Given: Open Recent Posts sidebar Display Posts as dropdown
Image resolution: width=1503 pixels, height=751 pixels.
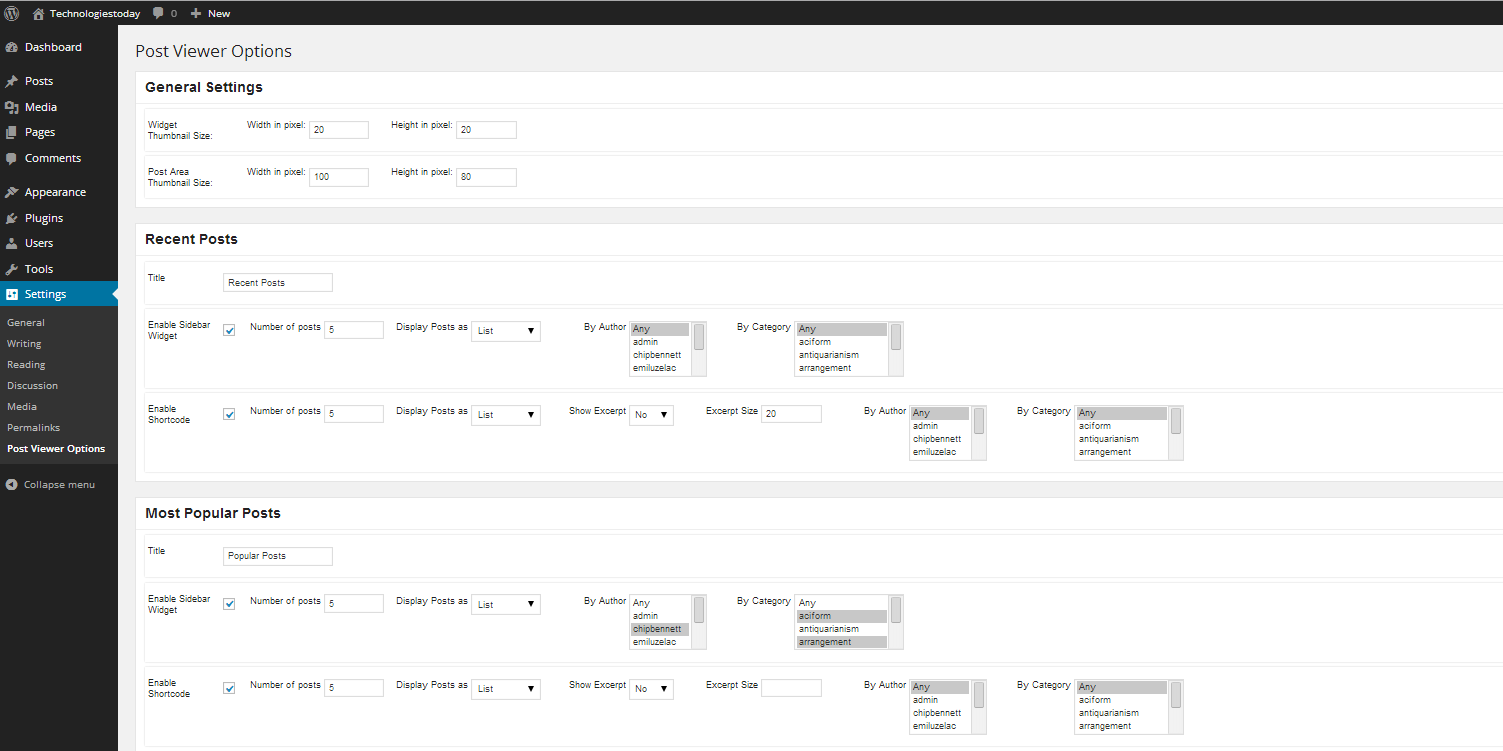Looking at the screenshot, I should coord(505,331).
